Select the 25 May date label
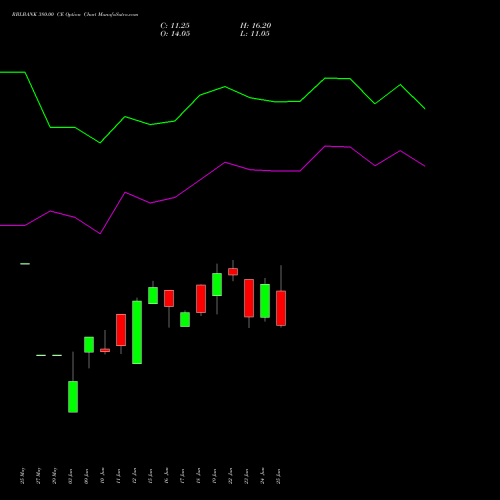The height and width of the screenshot is (500, 500). pyautogui.click(x=23, y=476)
